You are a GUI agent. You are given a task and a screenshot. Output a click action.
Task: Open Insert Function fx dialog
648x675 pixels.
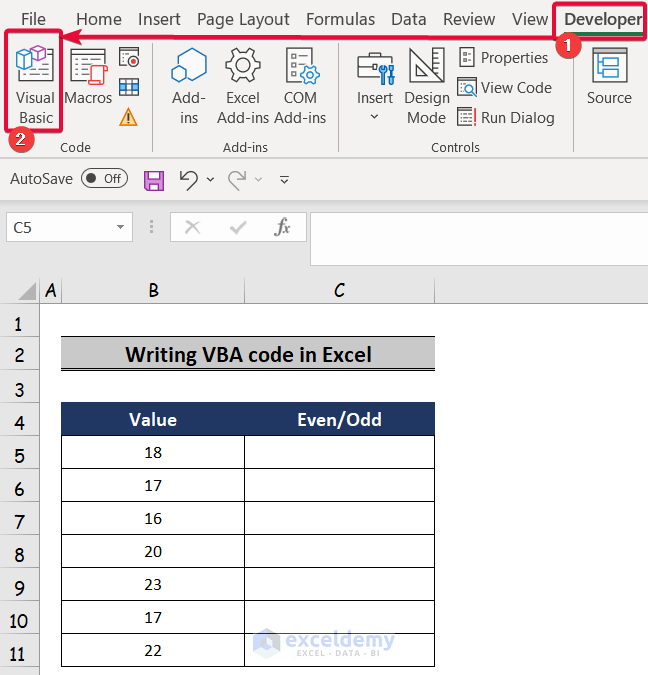(x=282, y=227)
